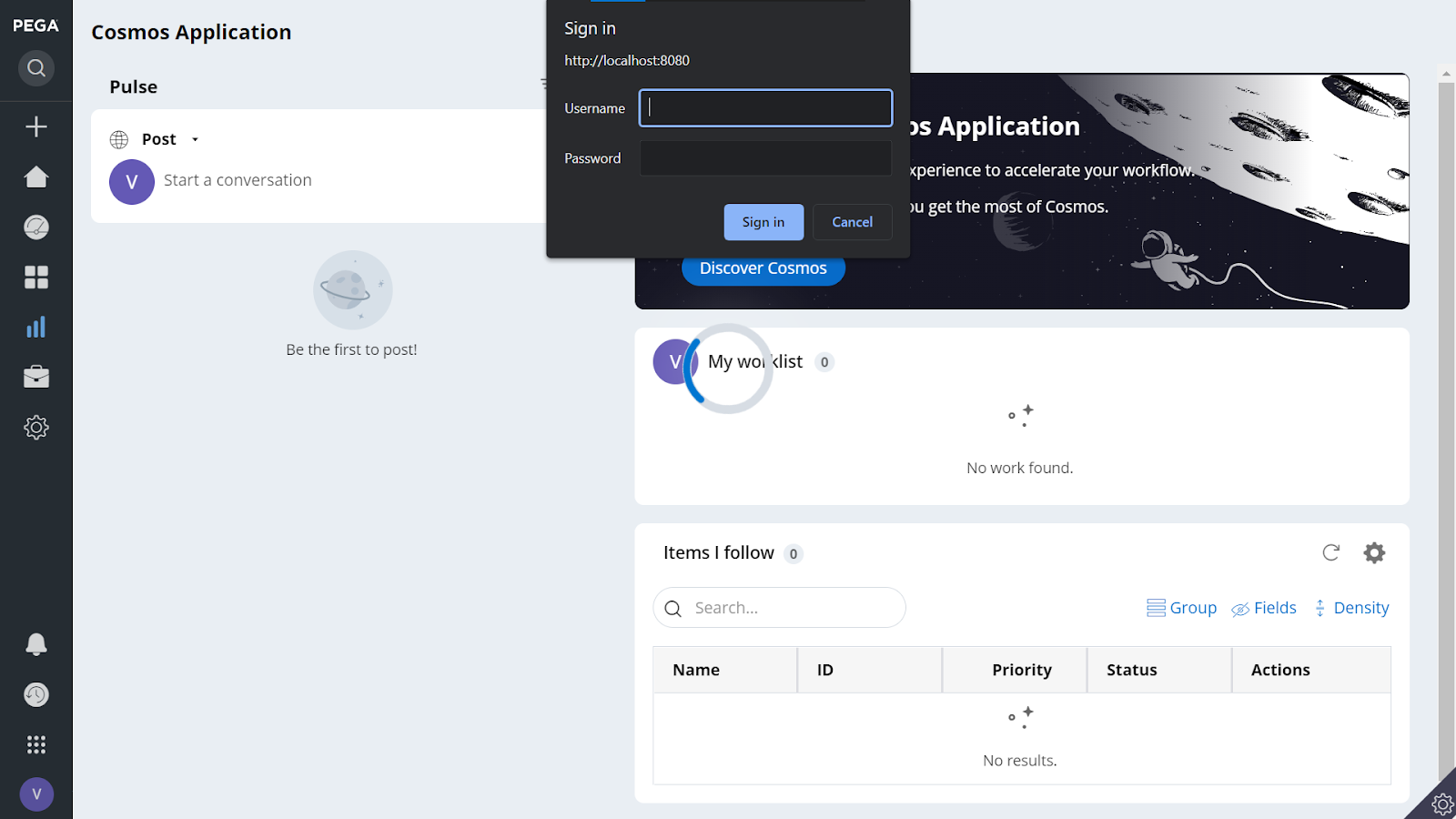Screen dimensions: 1456x819
Task: Click the Group option
Action: point(1181,608)
